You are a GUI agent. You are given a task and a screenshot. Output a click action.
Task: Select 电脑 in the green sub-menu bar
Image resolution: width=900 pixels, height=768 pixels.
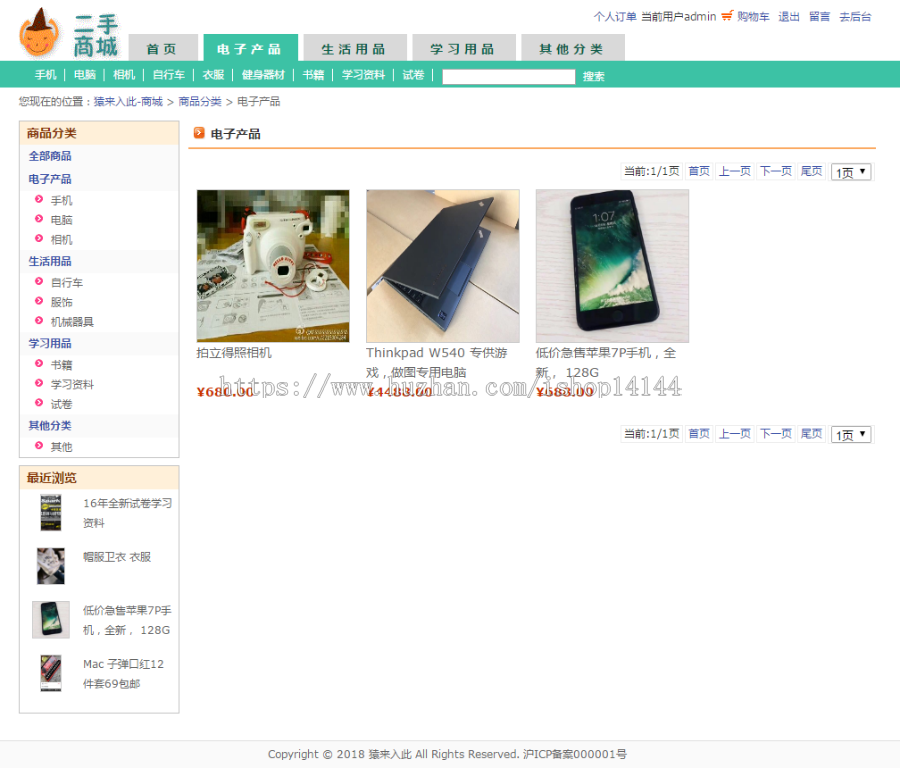[85, 75]
